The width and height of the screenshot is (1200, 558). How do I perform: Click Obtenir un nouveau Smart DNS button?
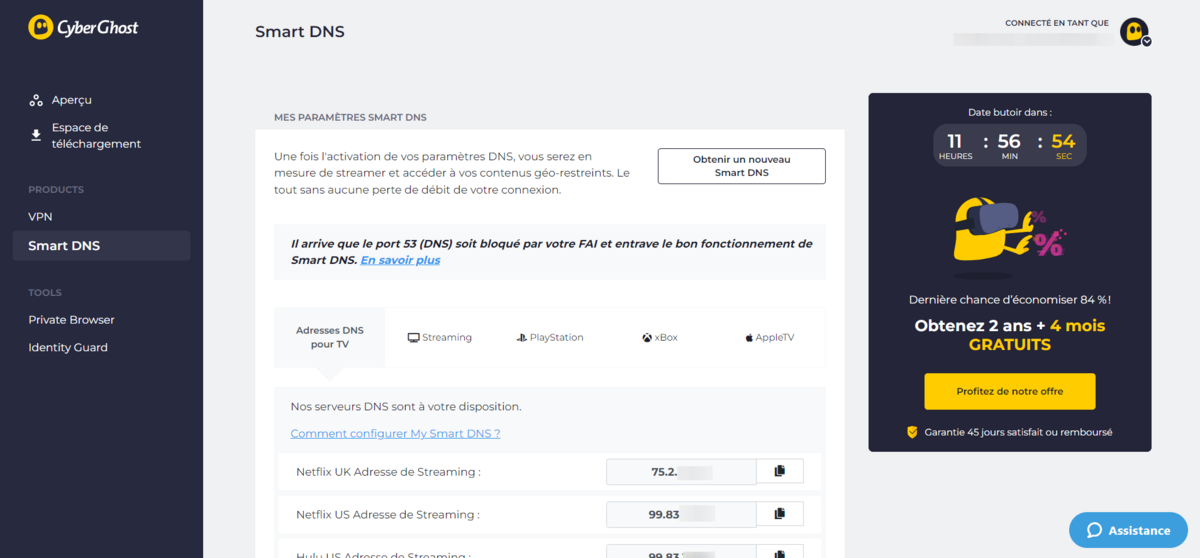coord(741,166)
